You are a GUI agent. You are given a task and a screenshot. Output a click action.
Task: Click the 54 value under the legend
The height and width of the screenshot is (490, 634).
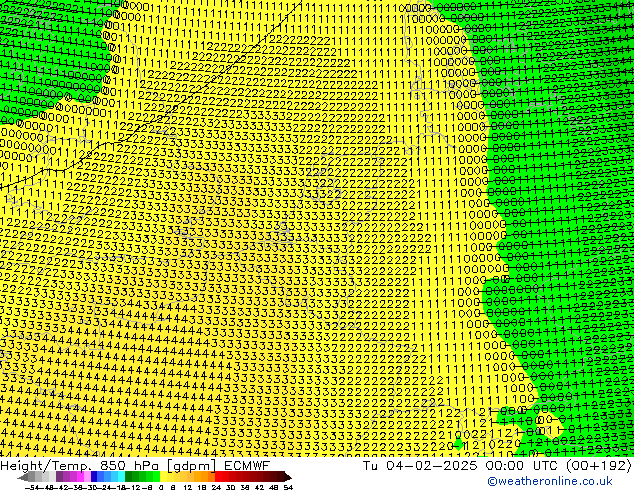pos(288,488)
